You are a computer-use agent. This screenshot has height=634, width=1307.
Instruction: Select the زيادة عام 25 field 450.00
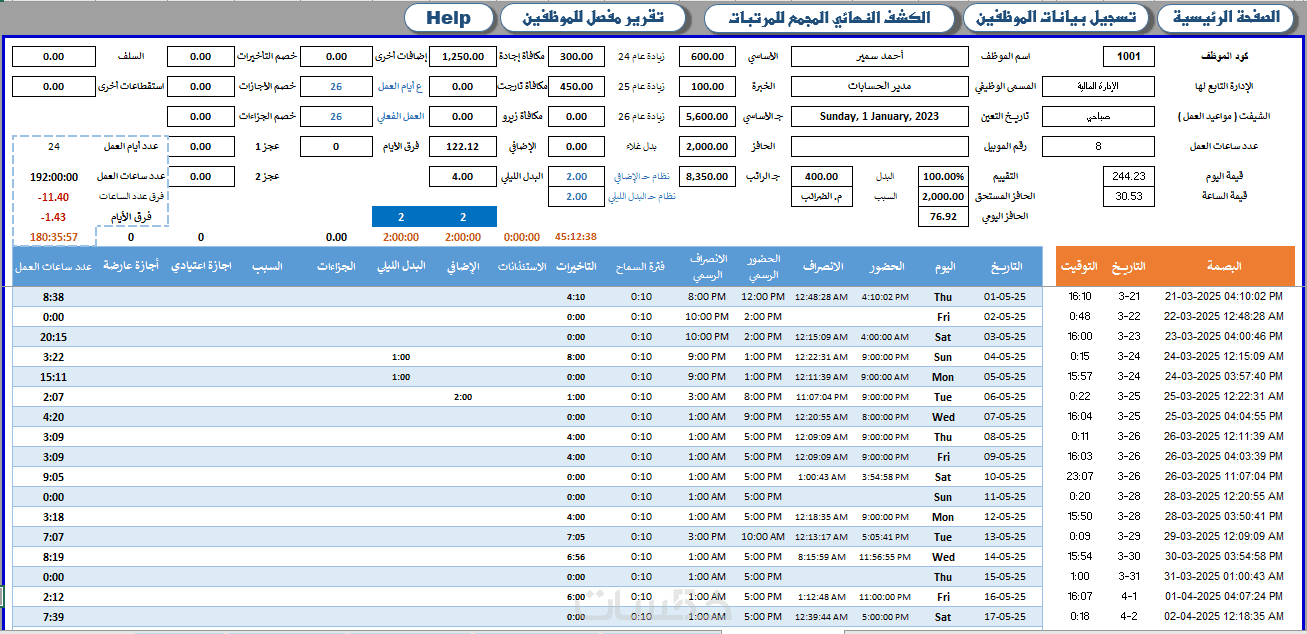tap(576, 87)
